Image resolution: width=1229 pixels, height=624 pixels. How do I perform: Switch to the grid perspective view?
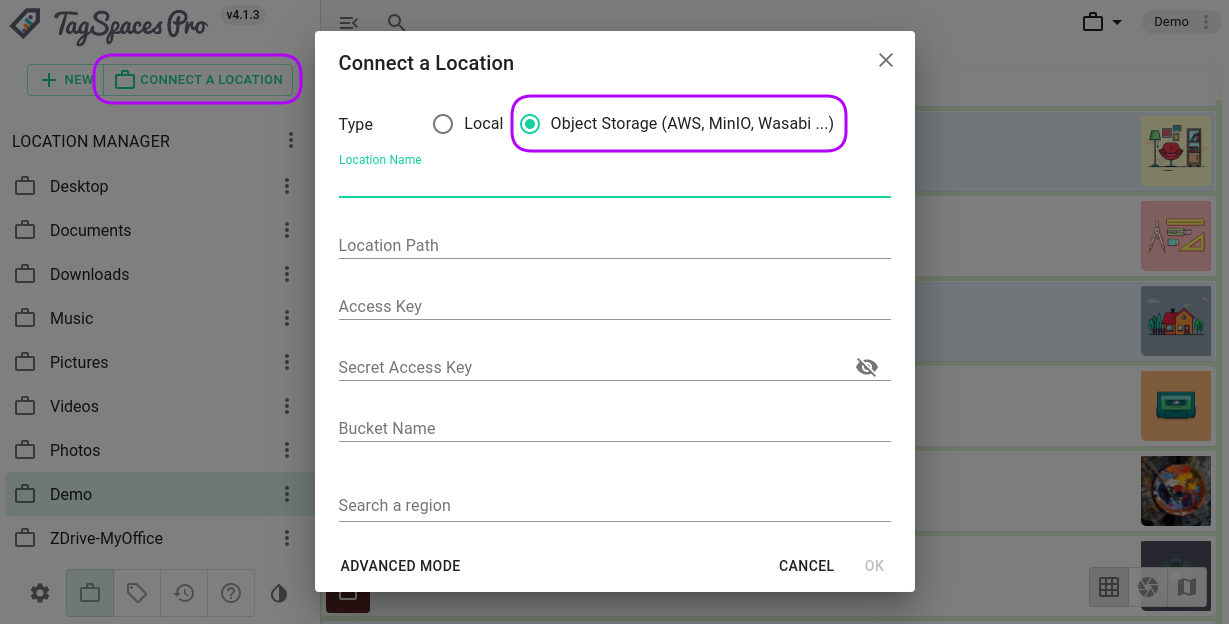1109,587
